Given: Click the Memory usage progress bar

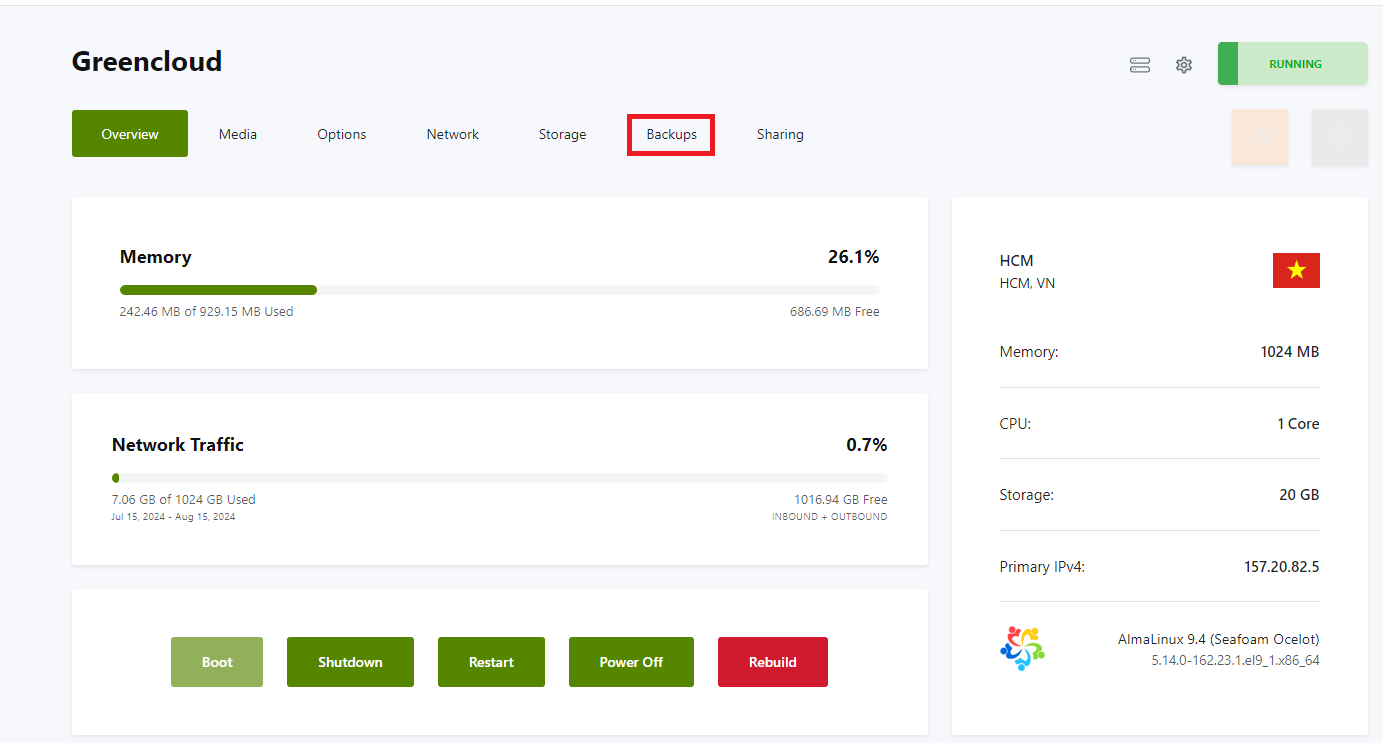Looking at the screenshot, I should click(500, 290).
